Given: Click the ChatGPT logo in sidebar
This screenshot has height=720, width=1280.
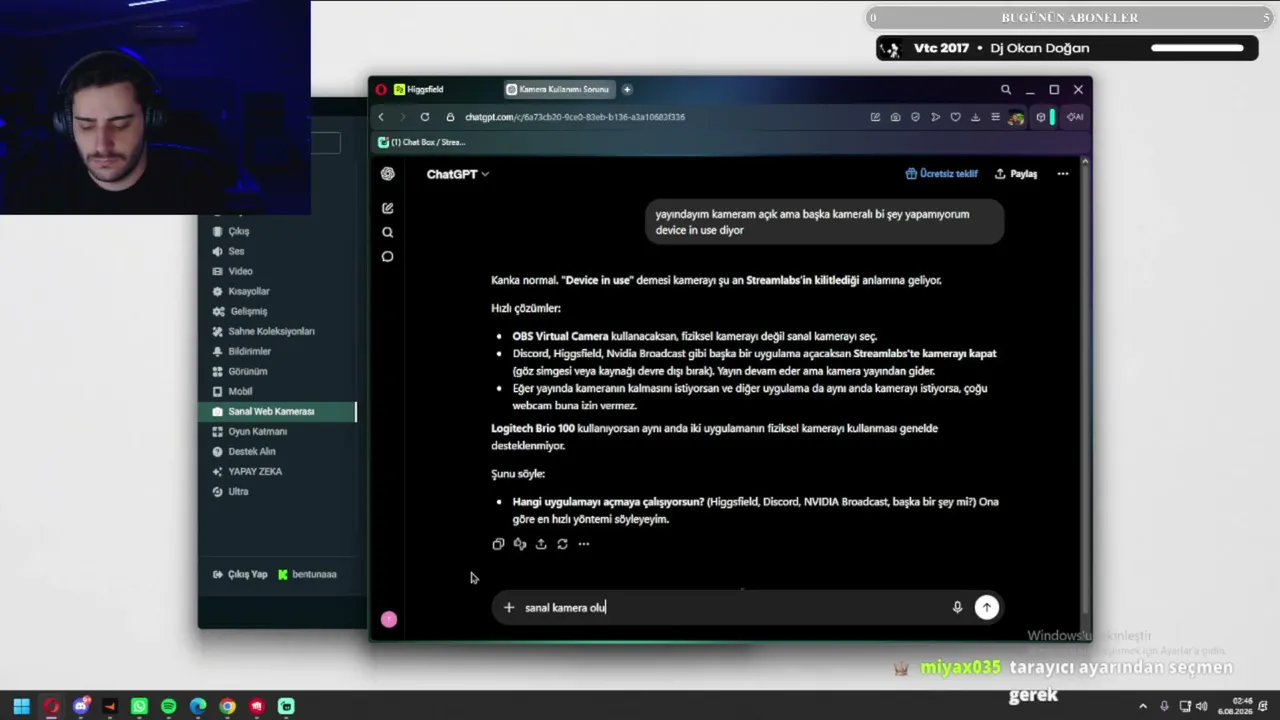Looking at the screenshot, I should (388, 174).
